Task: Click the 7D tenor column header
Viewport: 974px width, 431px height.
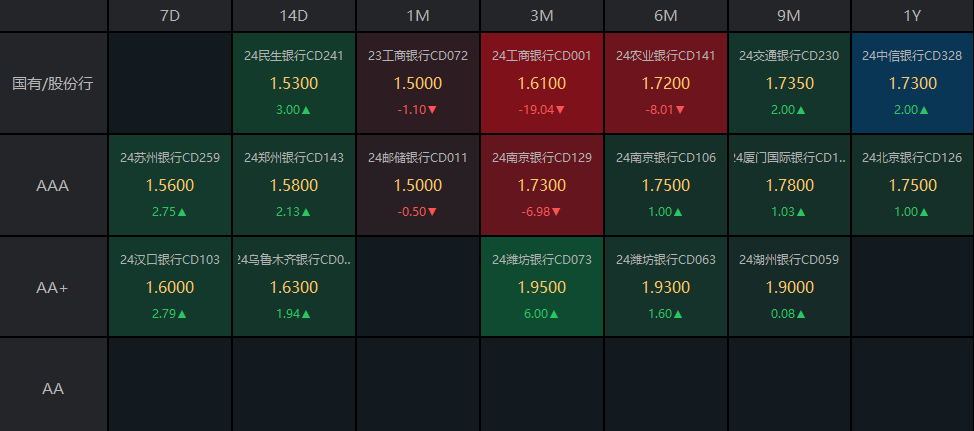Action: (x=170, y=16)
